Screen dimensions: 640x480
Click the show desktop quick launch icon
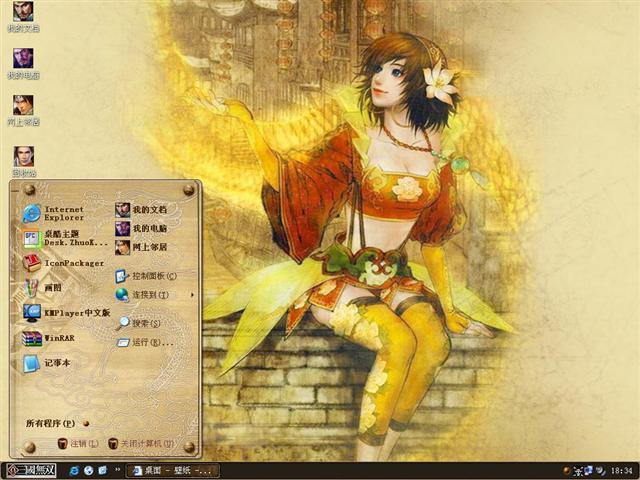click(x=102, y=471)
